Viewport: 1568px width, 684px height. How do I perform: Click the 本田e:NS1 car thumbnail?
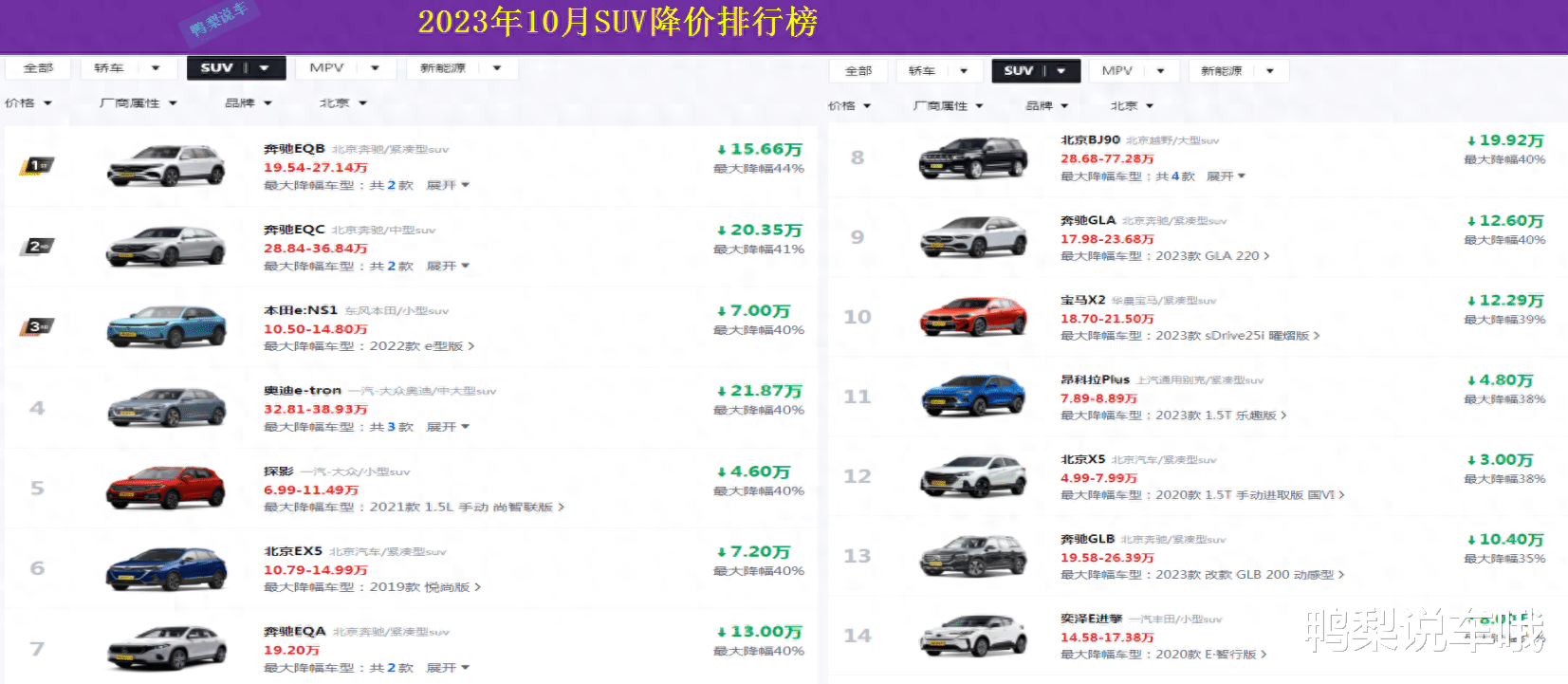(x=166, y=327)
